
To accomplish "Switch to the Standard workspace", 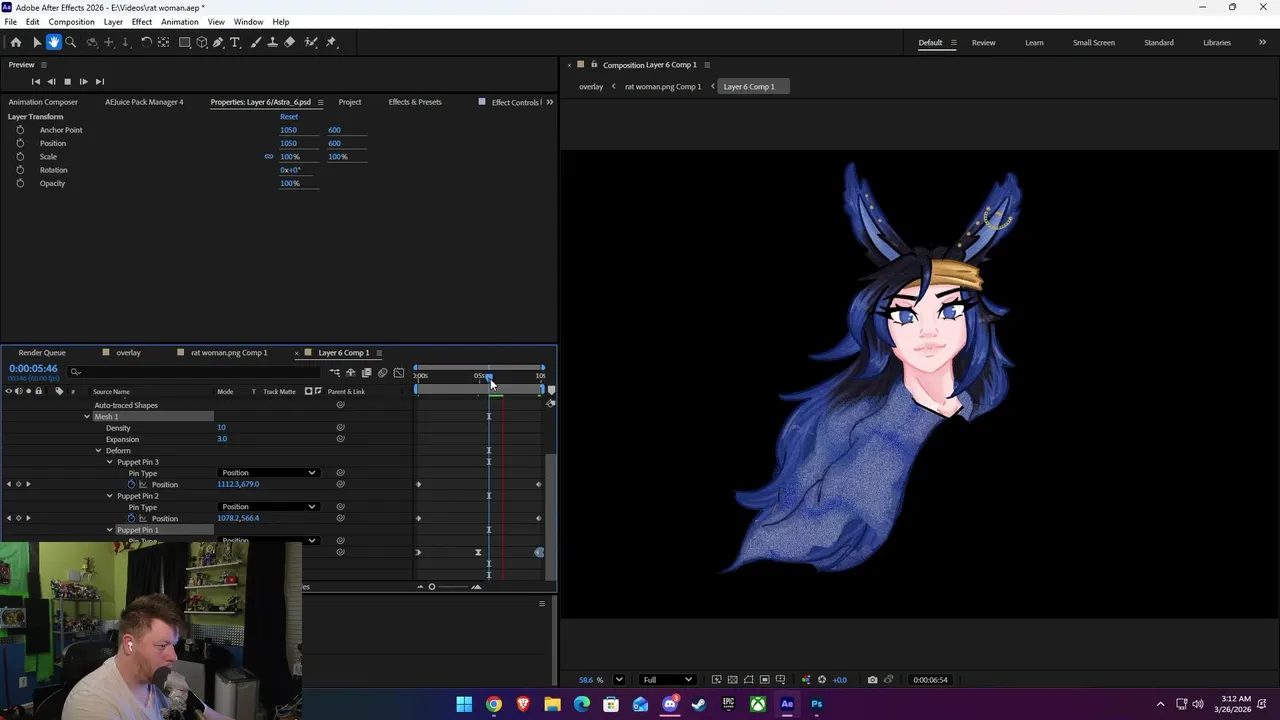I will [x=1159, y=43].
